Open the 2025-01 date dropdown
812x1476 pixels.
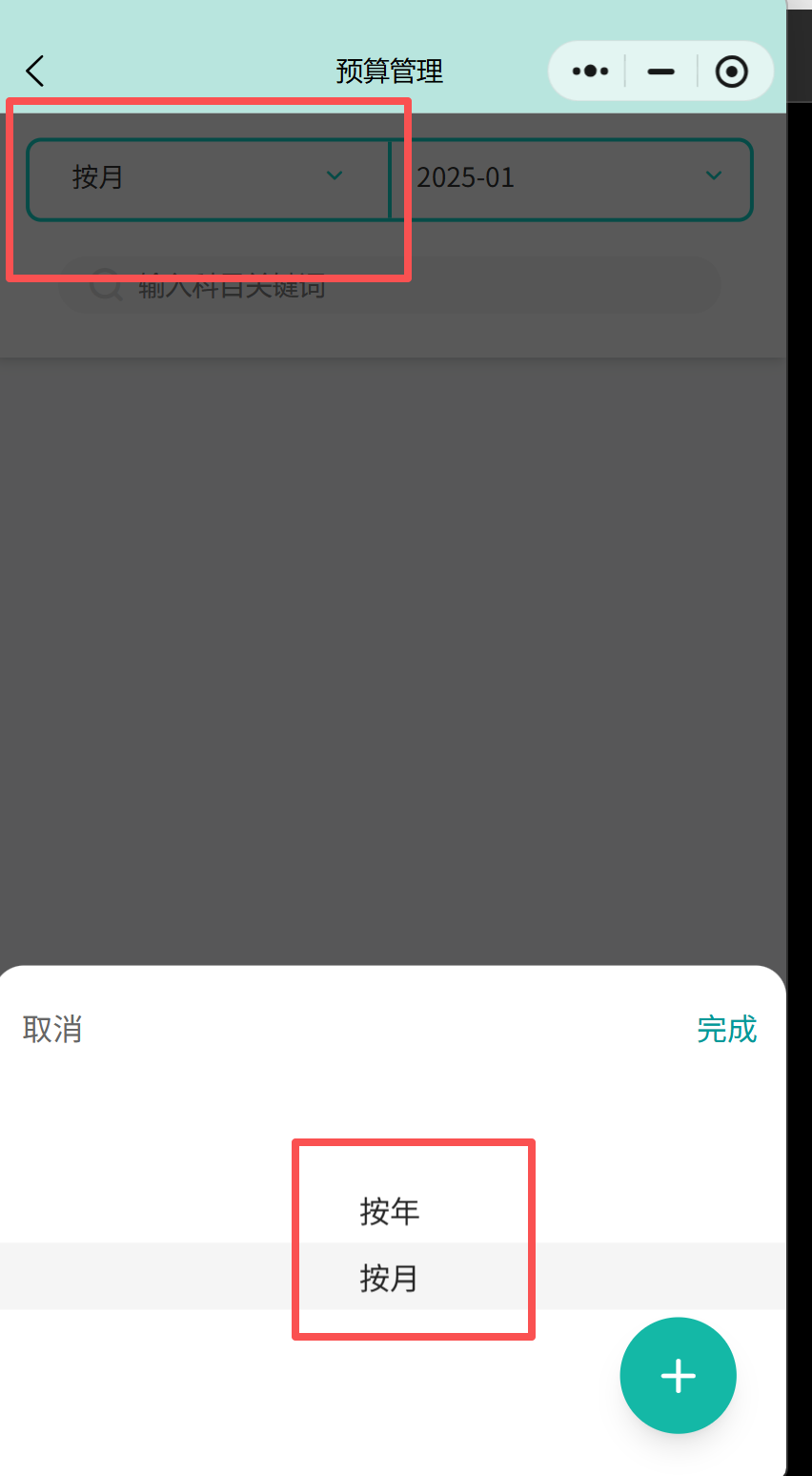(x=572, y=179)
